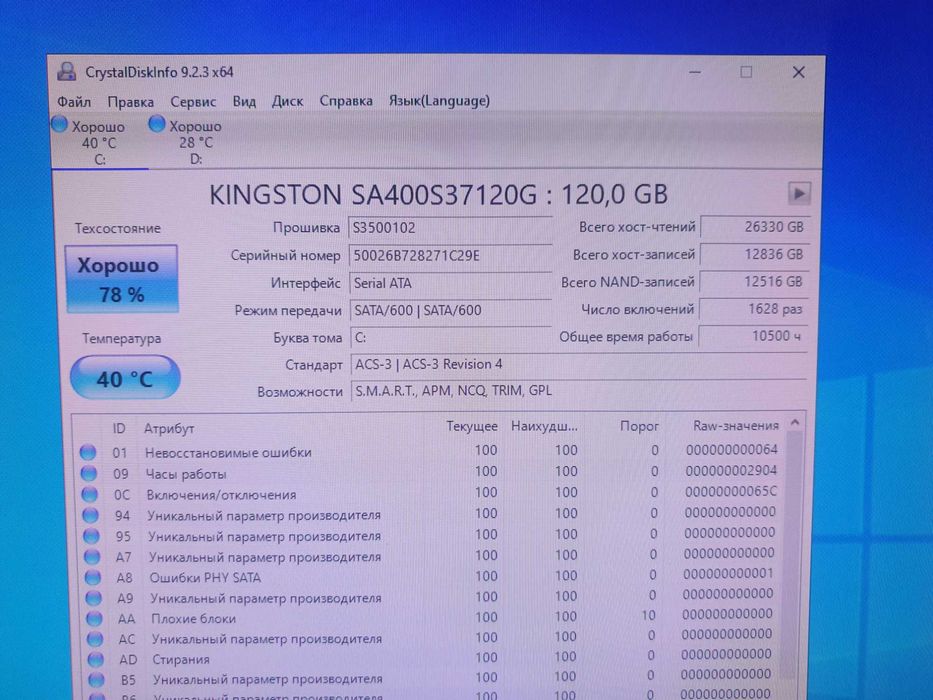The height and width of the screenshot is (700, 933).
Task: Click the status icon of attribute 09
Action: [89, 473]
